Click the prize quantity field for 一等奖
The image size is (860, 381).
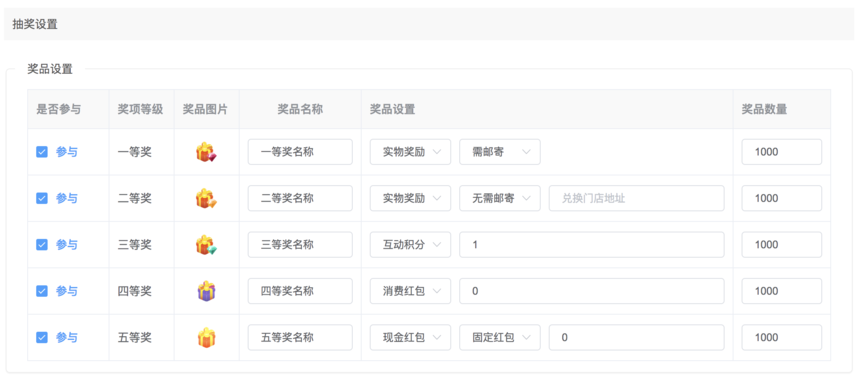782,152
